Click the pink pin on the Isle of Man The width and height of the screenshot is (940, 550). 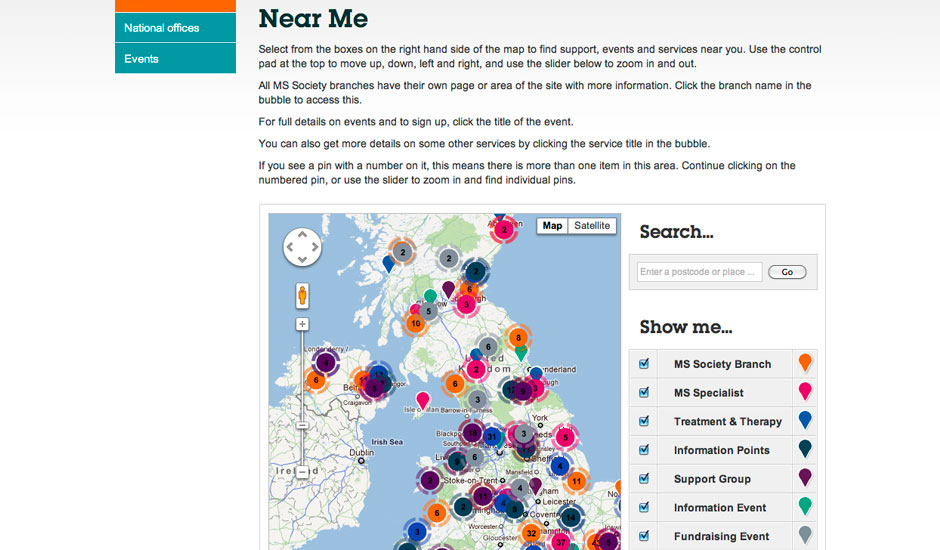(x=423, y=400)
